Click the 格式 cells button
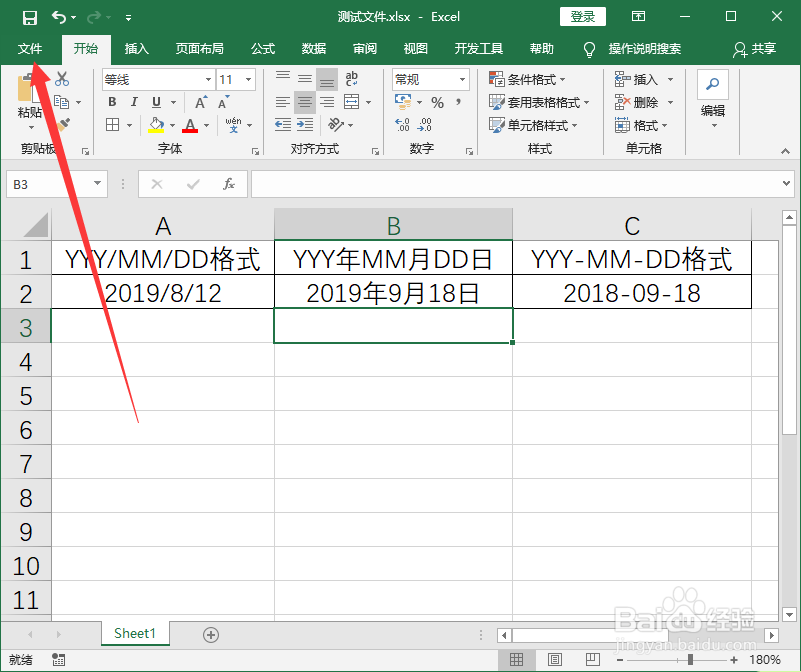The height and width of the screenshot is (672, 801). 641,125
